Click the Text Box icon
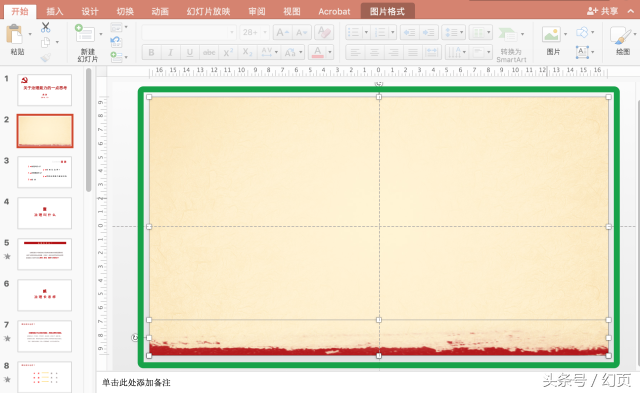 (582, 52)
